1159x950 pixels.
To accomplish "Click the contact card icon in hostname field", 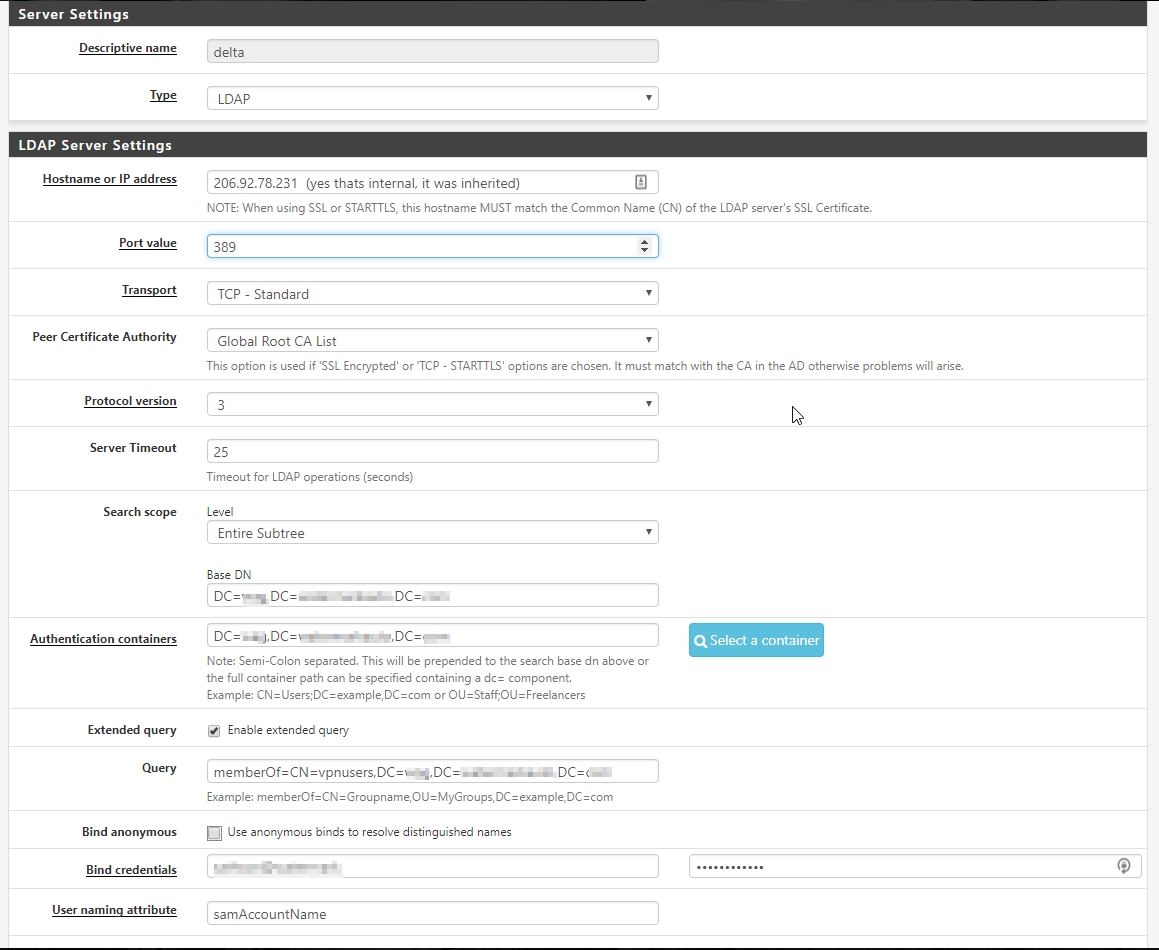I will [x=641, y=182].
